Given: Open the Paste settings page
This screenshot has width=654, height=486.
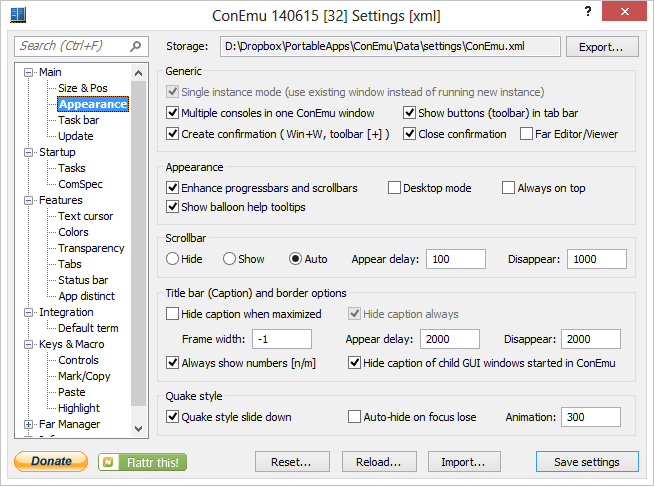Looking at the screenshot, I should (72, 392).
